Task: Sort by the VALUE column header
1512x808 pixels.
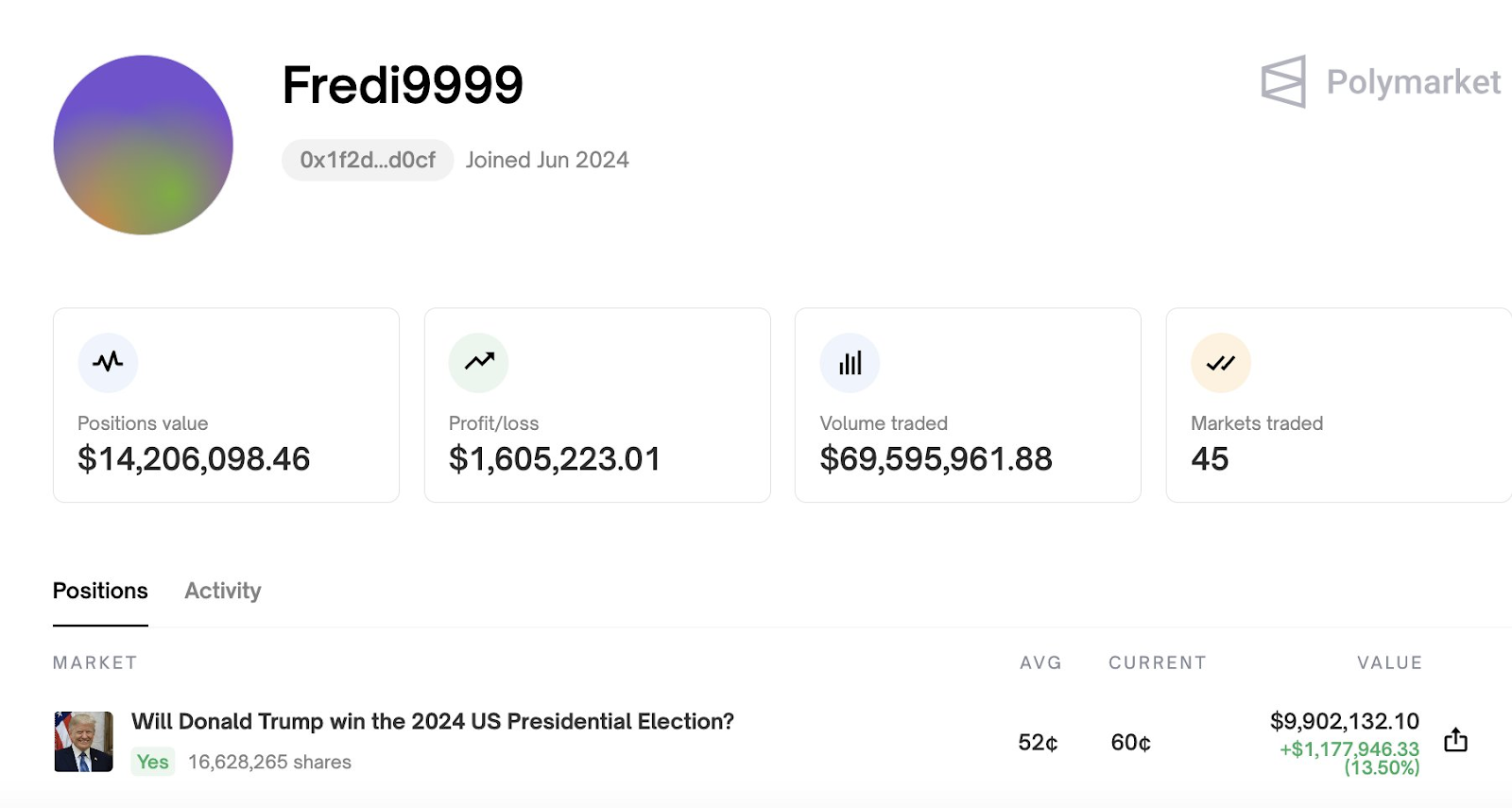Action: point(1390,662)
